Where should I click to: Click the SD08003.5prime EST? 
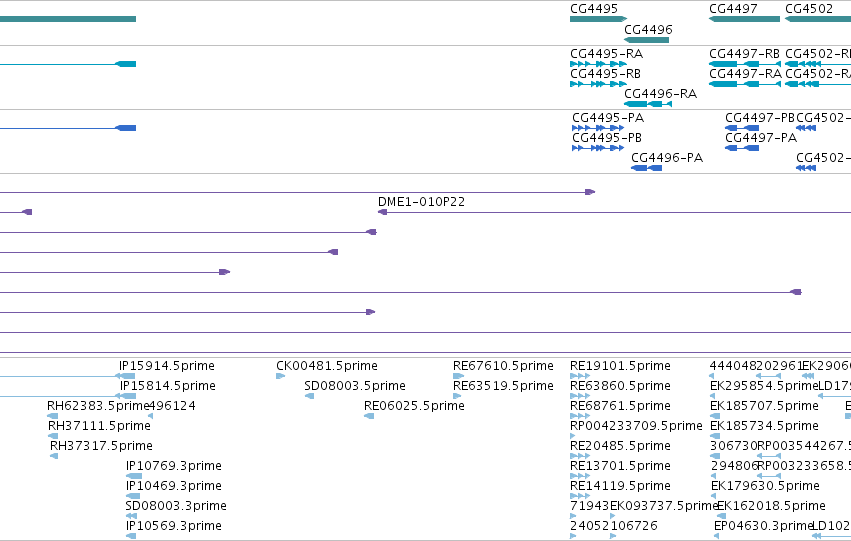click(309, 396)
